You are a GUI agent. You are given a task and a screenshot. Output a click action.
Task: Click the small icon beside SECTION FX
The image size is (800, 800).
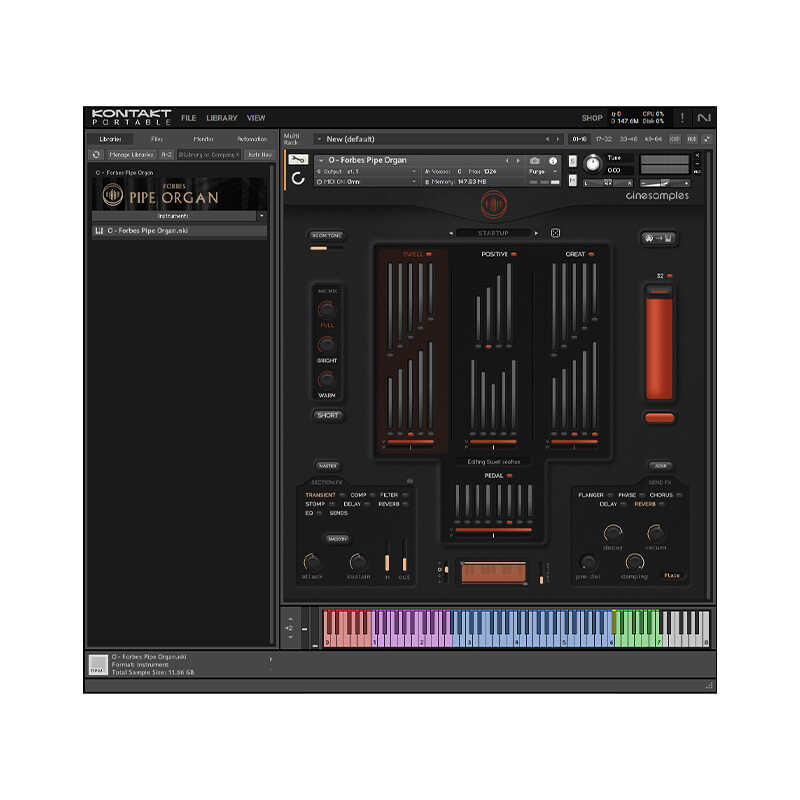[x=409, y=481]
